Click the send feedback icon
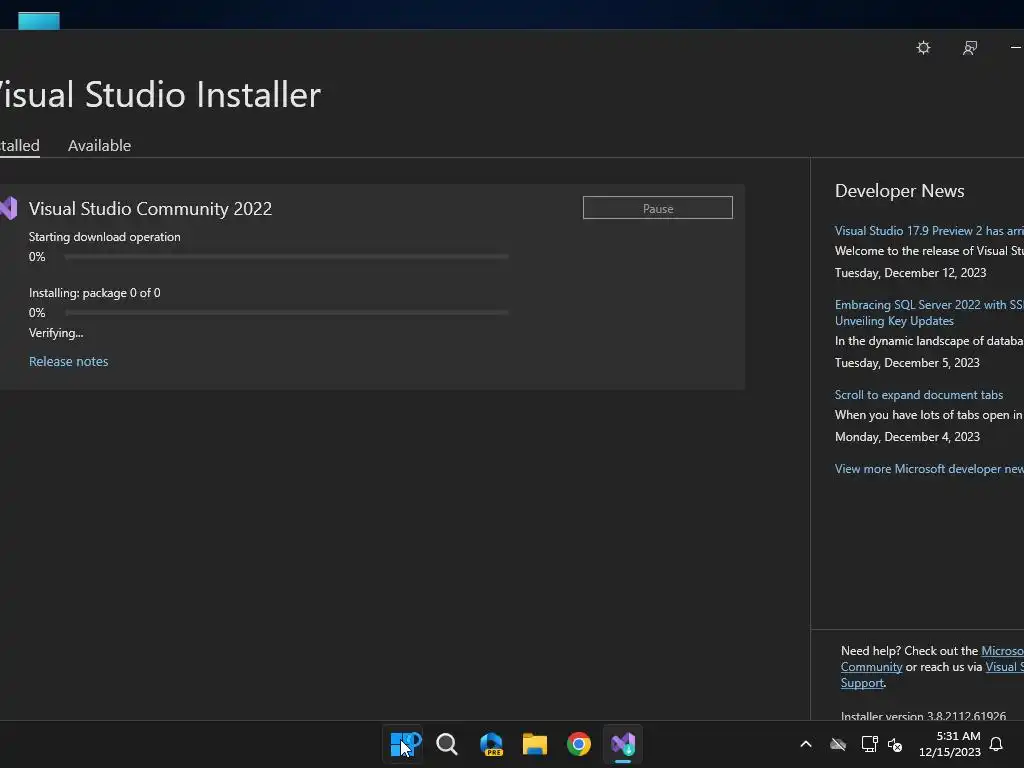This screenshot has width=1024, height=768. click(970, 48)
